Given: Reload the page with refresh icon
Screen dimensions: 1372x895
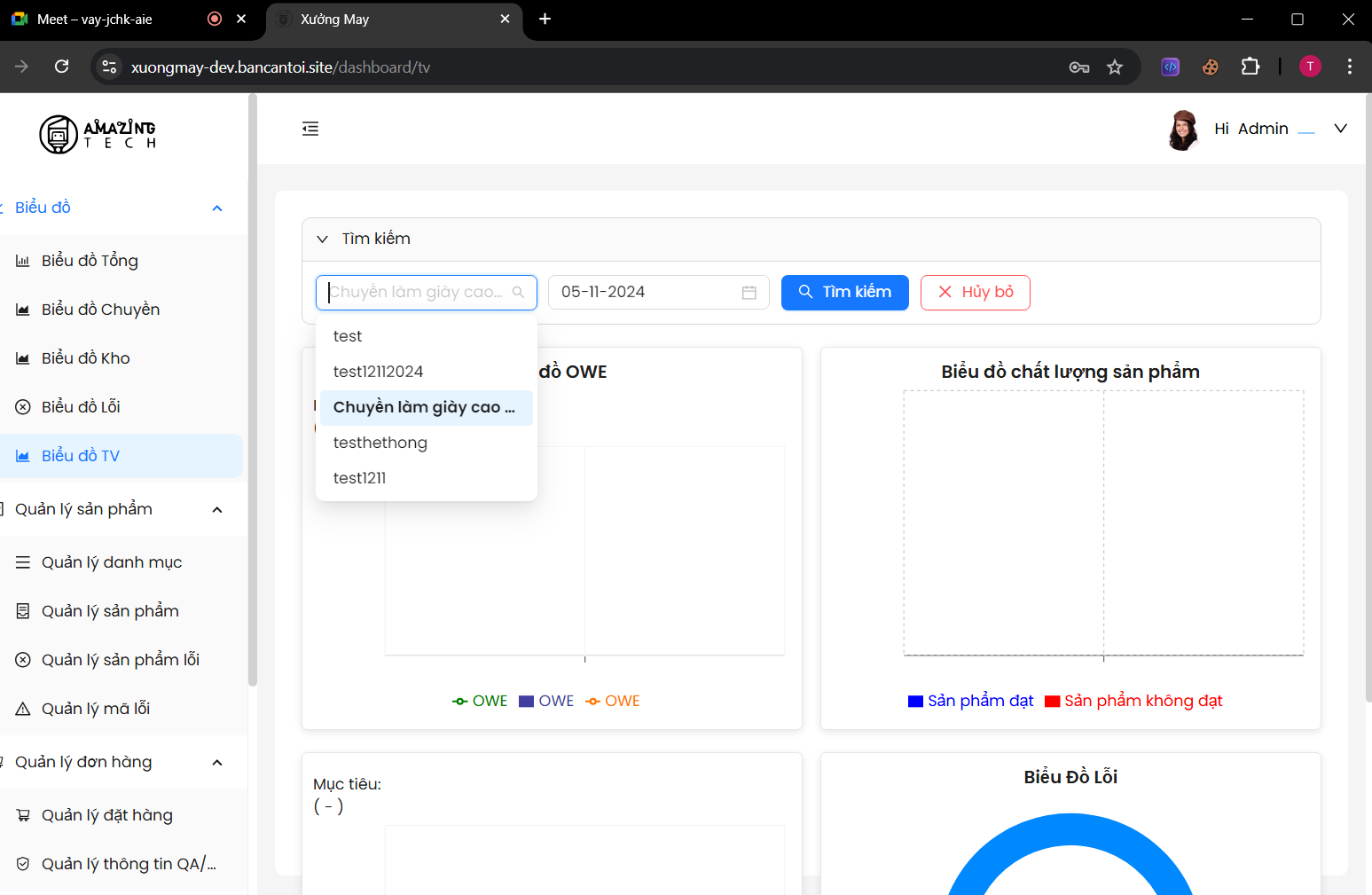Looking at the screenshot, I should (x=62, y=67).
